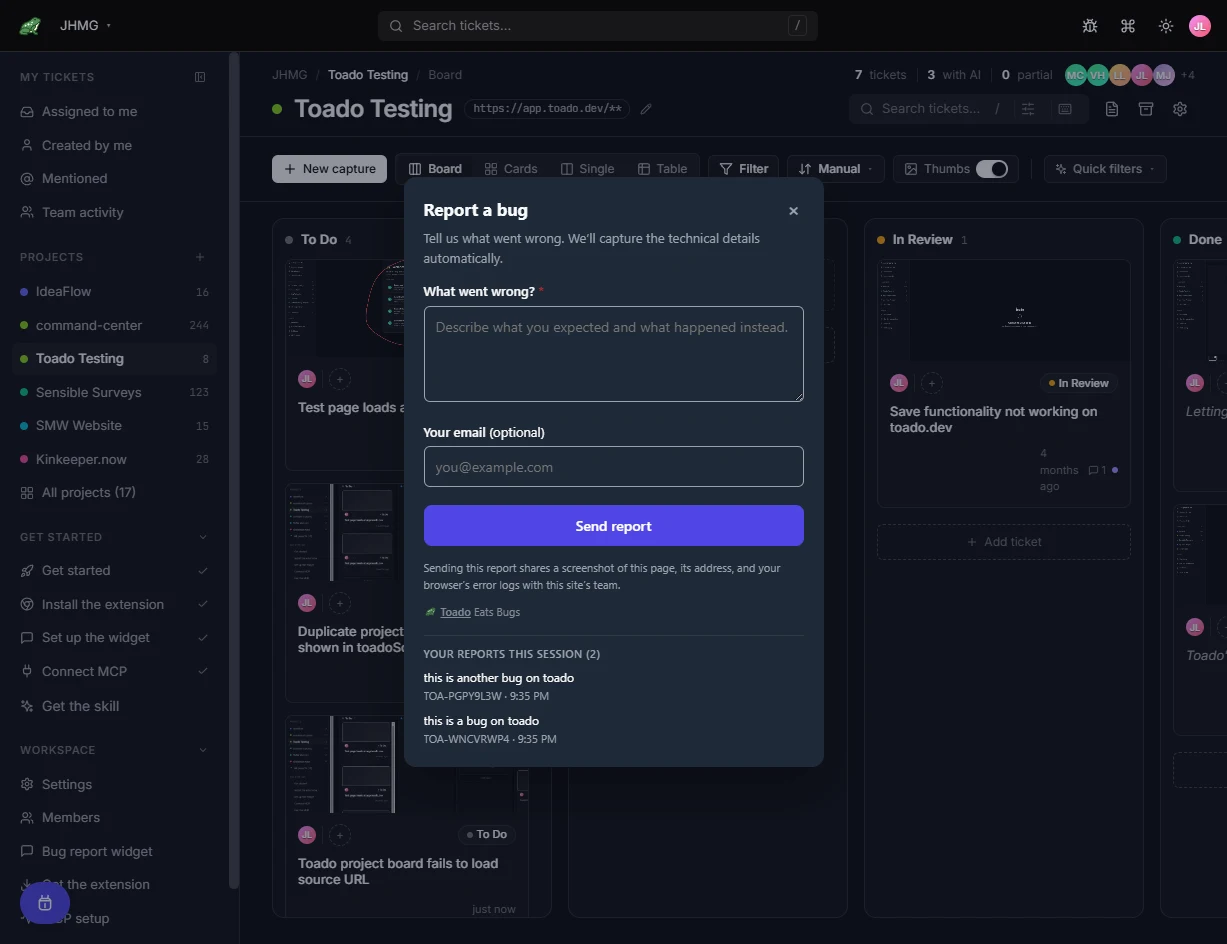This screenshot has height=944, width=1227.
Task: Click the Toado frog logo
Action: coord(30,26)
